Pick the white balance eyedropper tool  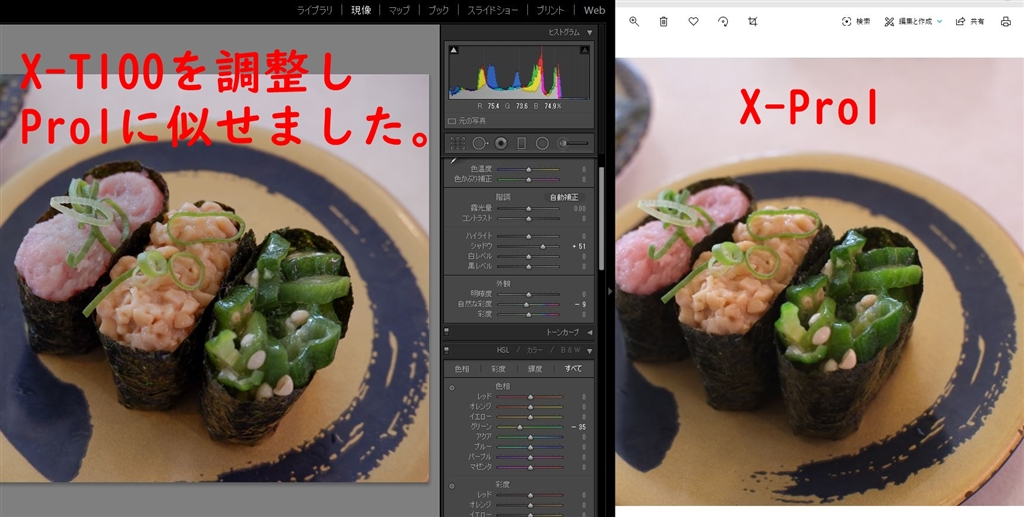[453, 161]
